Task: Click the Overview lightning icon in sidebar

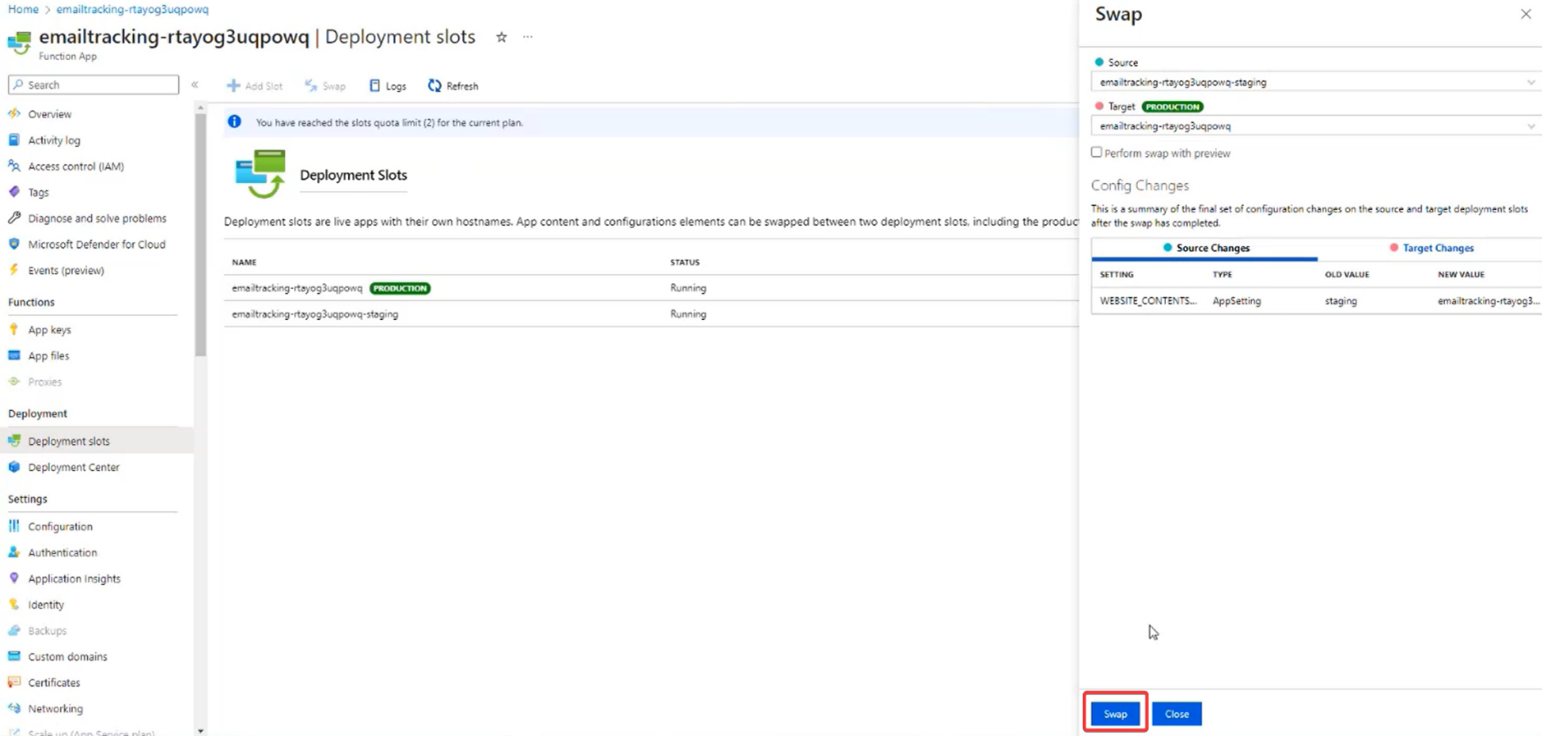Action: [14, 114]
